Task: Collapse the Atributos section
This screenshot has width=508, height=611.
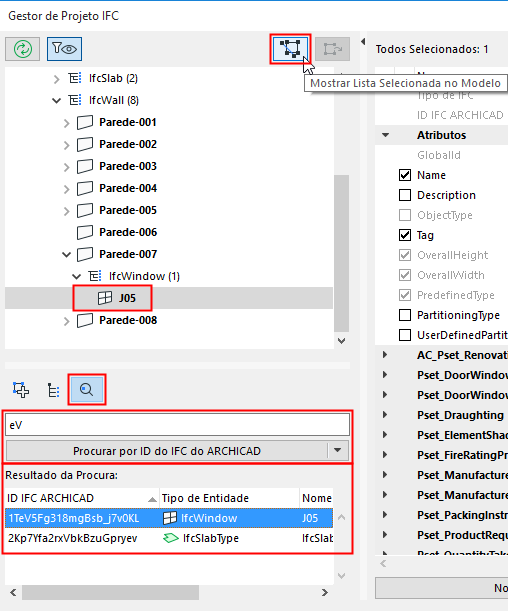Action: 386,135
